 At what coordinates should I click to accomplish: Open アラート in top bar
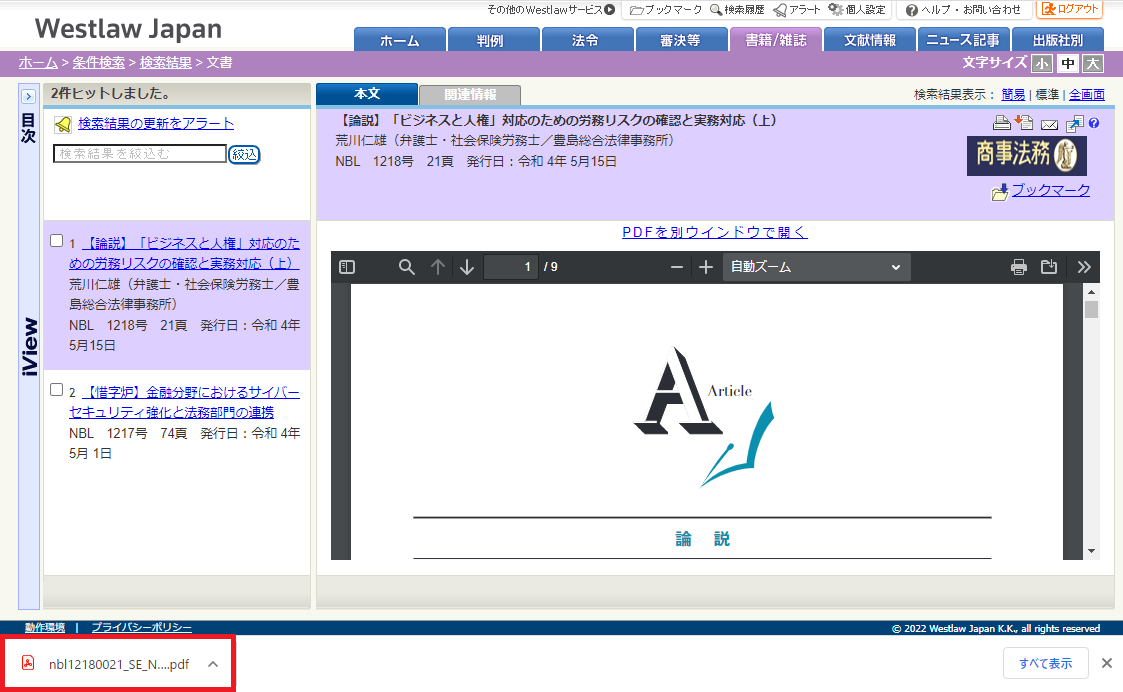(797, 10)
